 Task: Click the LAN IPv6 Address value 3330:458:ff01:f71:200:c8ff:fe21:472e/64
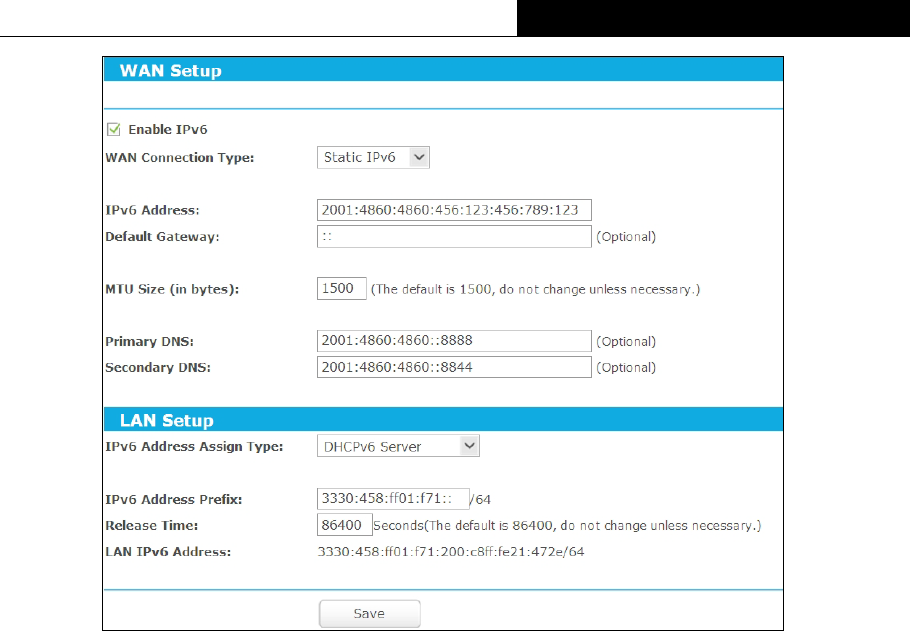click(x=450, y=551)
